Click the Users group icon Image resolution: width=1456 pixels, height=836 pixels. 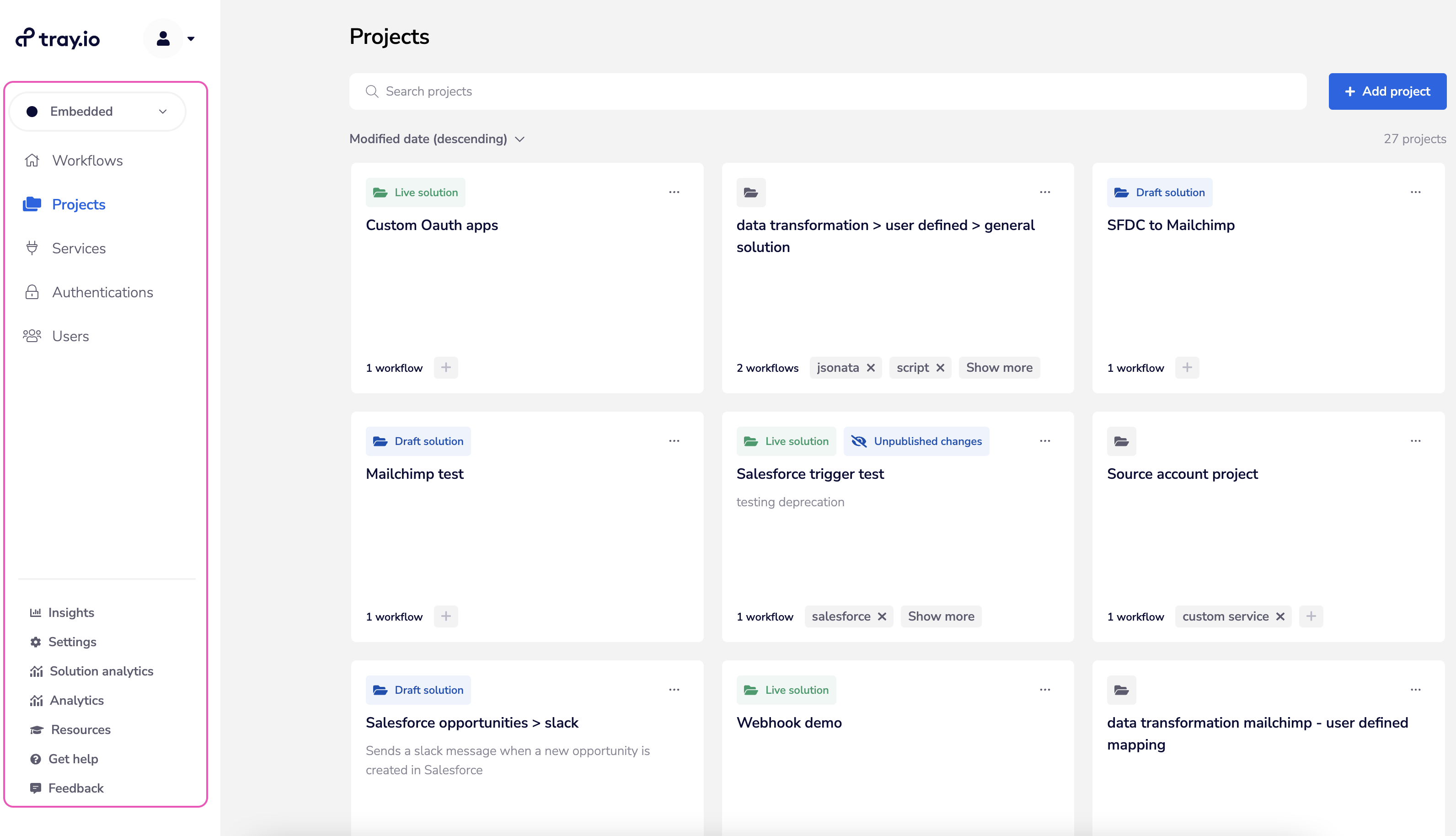[32, 336]
